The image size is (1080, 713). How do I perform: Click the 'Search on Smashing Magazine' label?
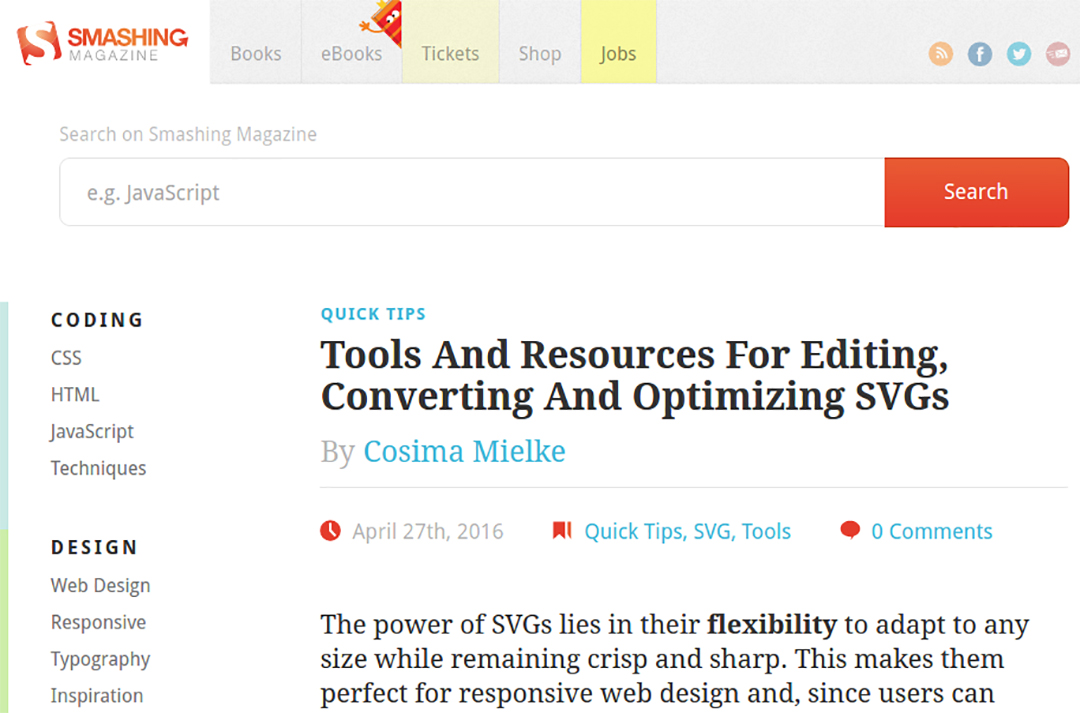pyautogui.click(x=188, y=134)
